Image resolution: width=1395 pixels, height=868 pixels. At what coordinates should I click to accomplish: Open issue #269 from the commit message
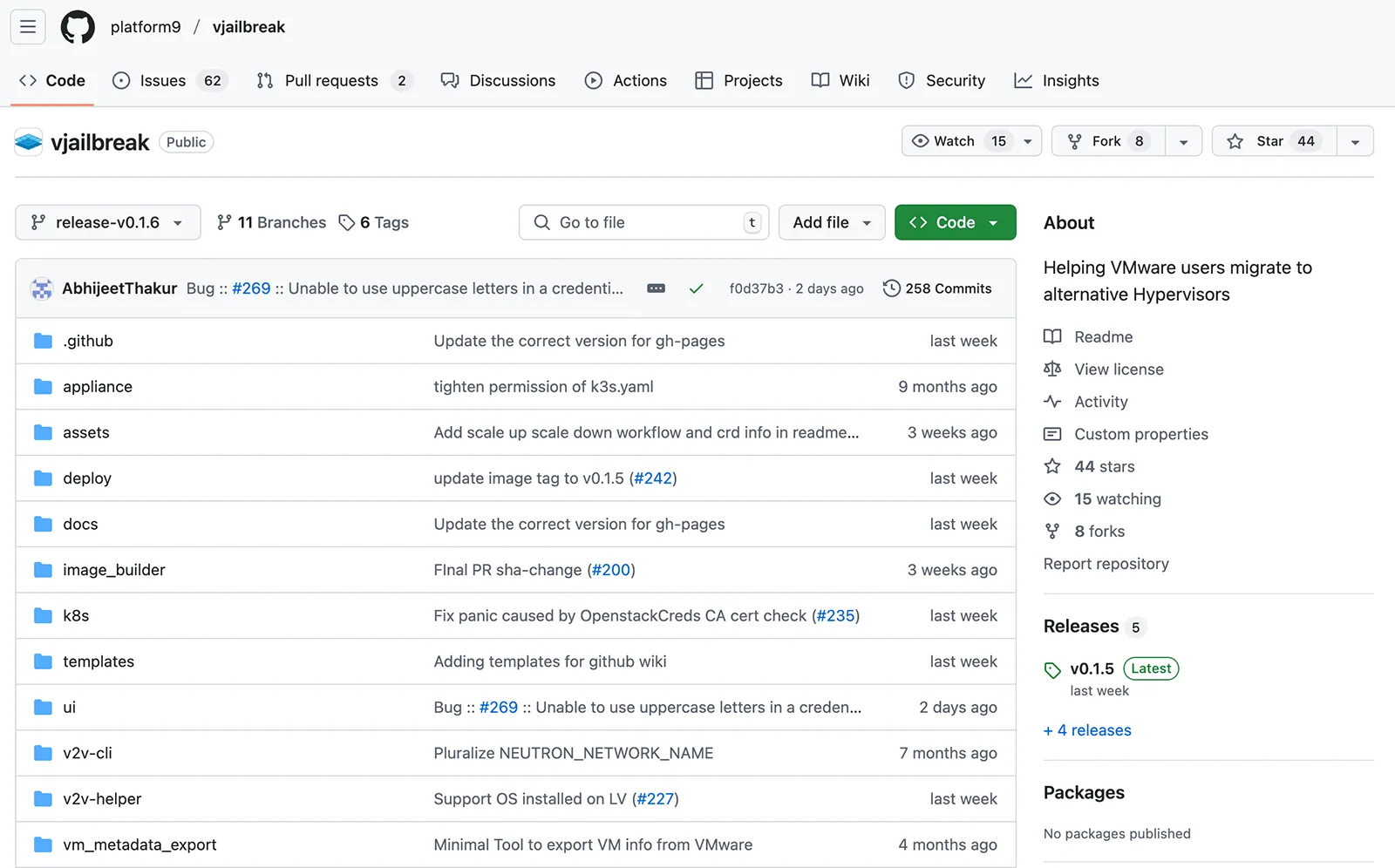(251, 288)
